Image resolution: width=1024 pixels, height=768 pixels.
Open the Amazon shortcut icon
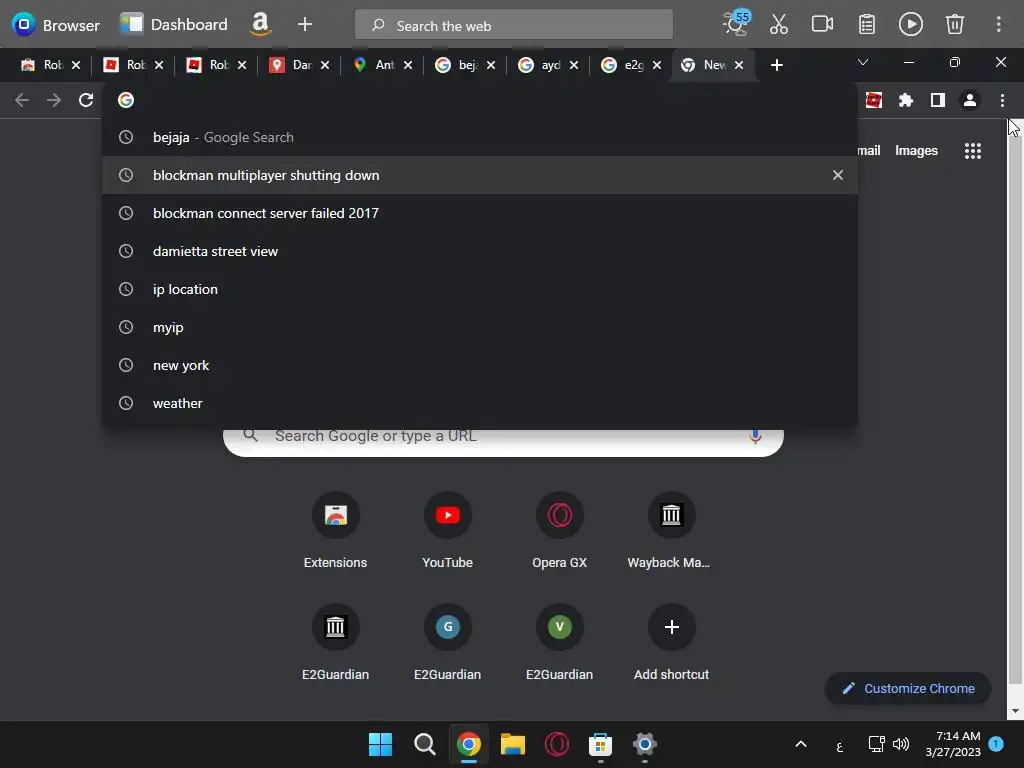pyautogui.click(x=260, y=25)
